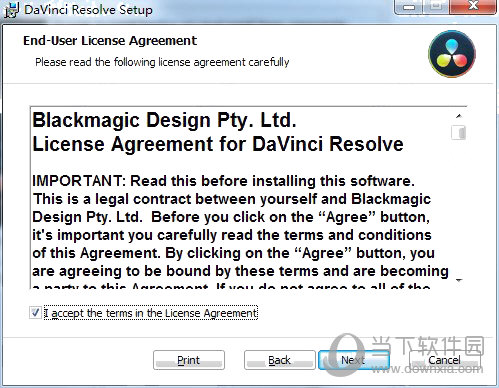499x388 pixels.
Task: Minimize the setup window
Action: [x=409, y=6]
